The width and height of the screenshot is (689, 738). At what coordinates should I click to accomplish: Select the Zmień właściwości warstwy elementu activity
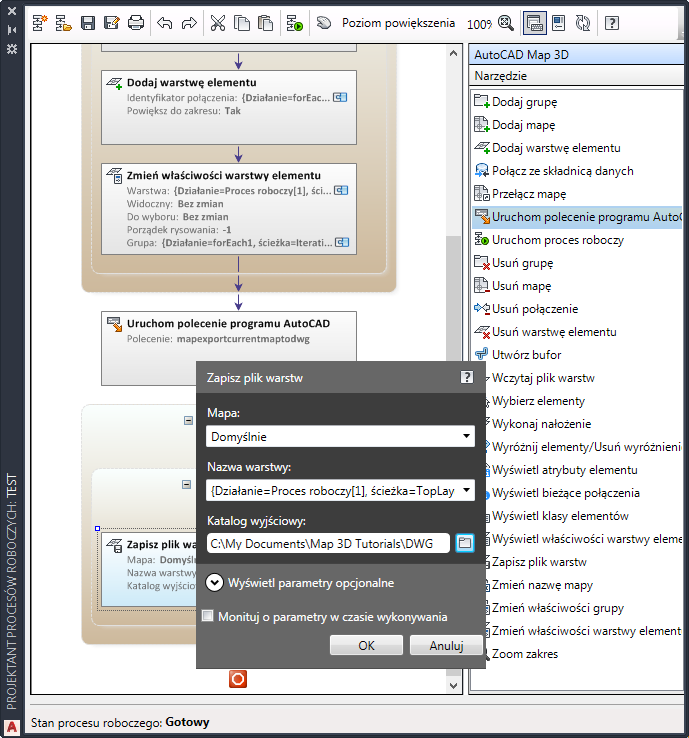point(229,209)
